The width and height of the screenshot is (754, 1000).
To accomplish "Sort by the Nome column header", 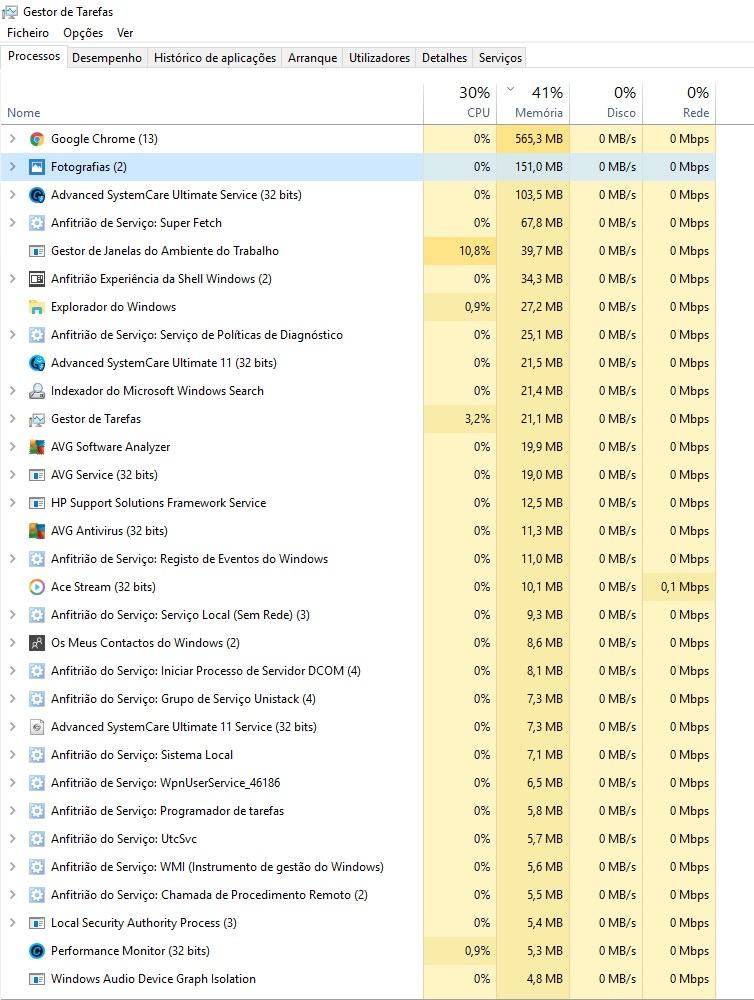I will point(24,113).
